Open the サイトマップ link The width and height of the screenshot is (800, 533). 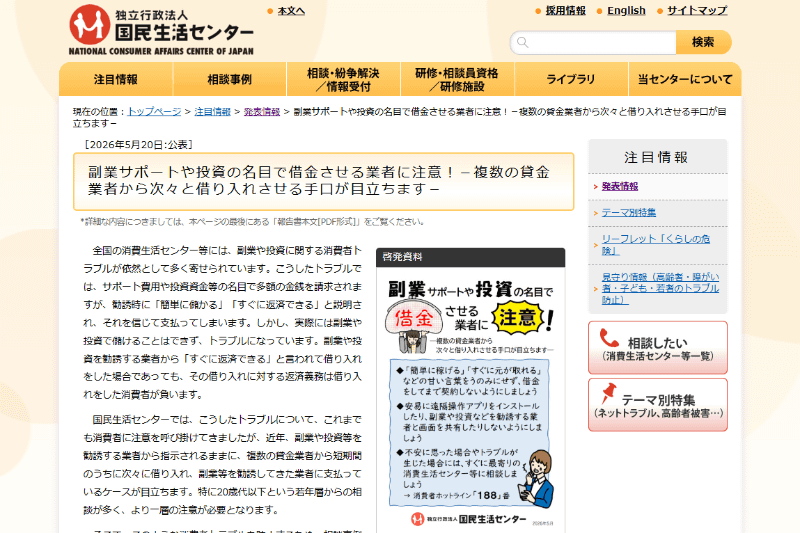[697, 11]
